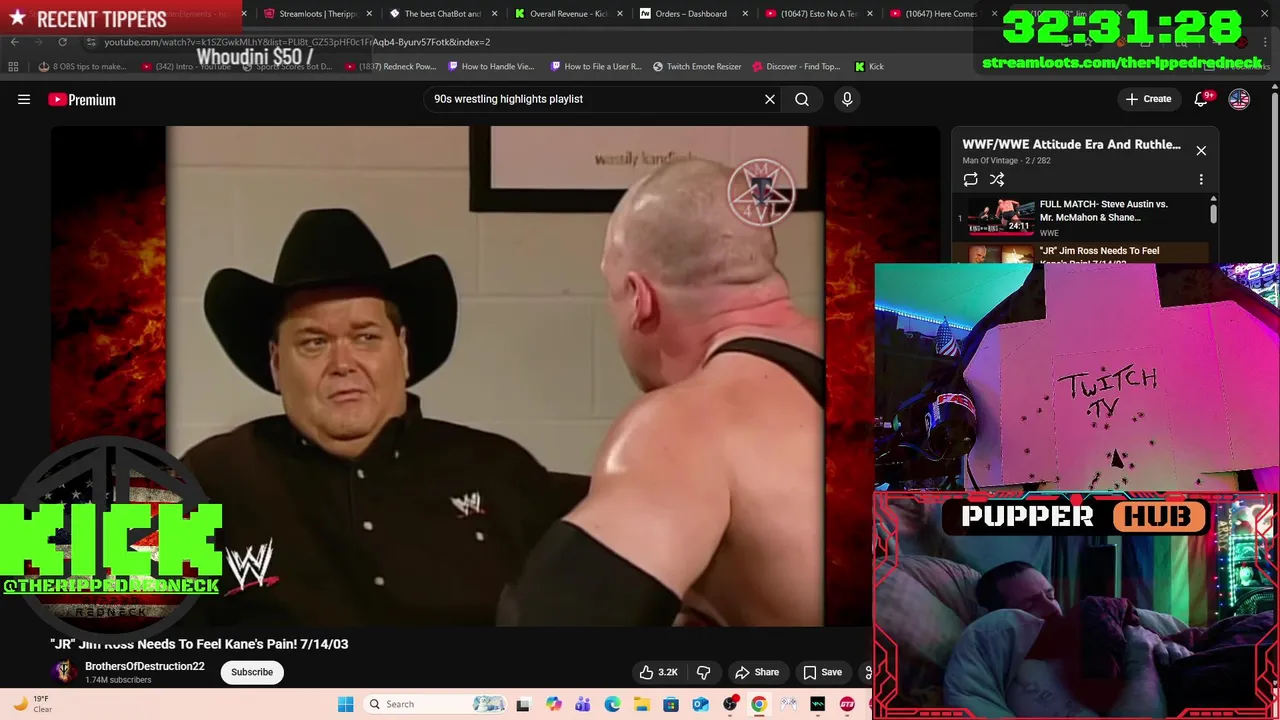Screen dimensions: 1280x720
Task: Open the YouTube guide hamburger menu
Action: coord(24,99)
